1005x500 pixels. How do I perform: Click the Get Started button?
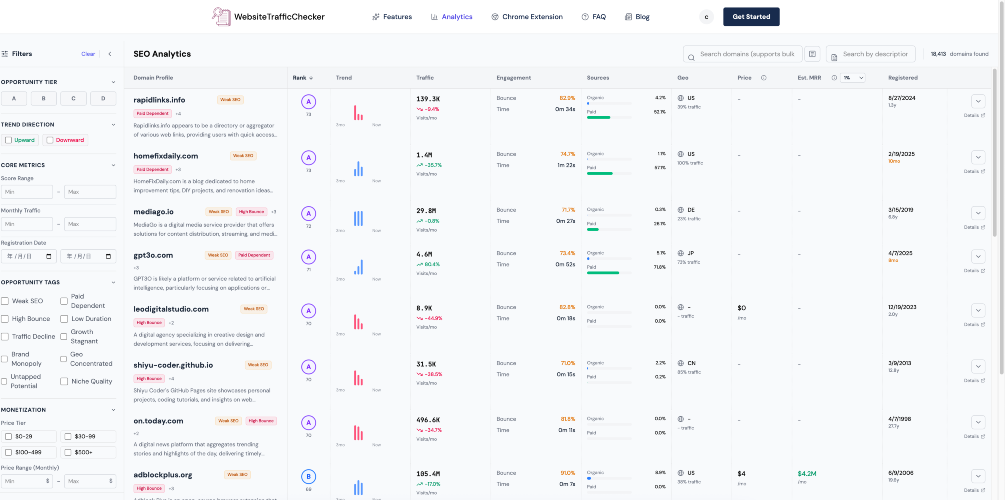pyautogui.click(x=751, y=17)
